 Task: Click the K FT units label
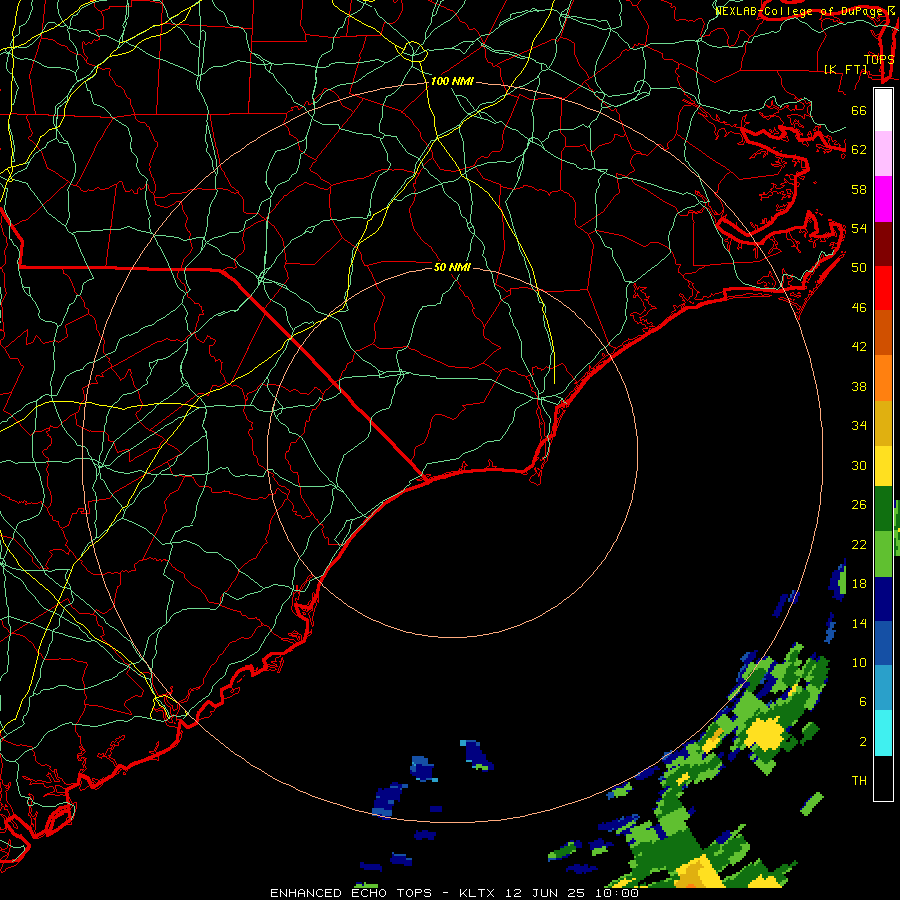click(x=846, y=69)
